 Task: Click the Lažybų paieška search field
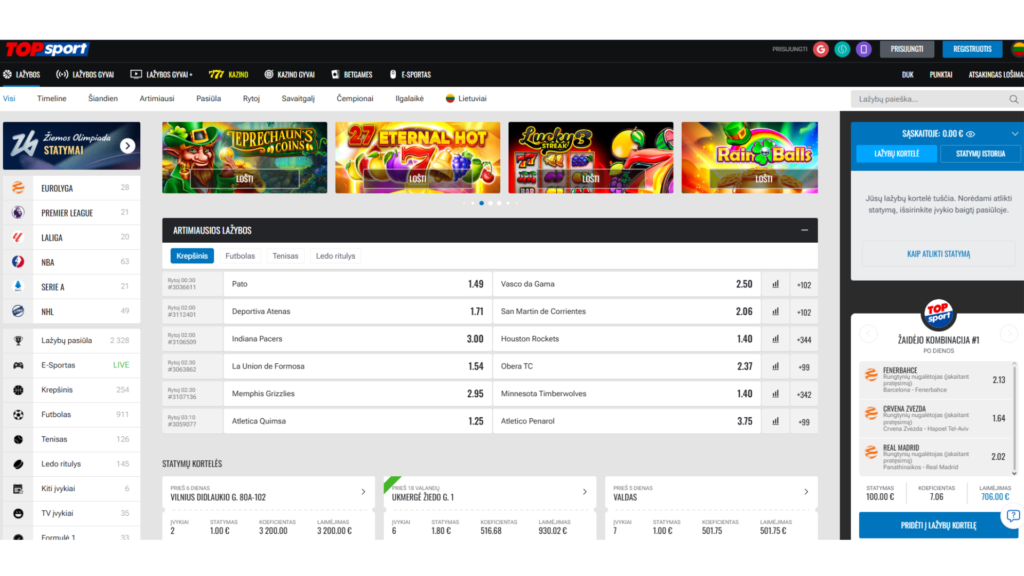(x=926, y=99)
